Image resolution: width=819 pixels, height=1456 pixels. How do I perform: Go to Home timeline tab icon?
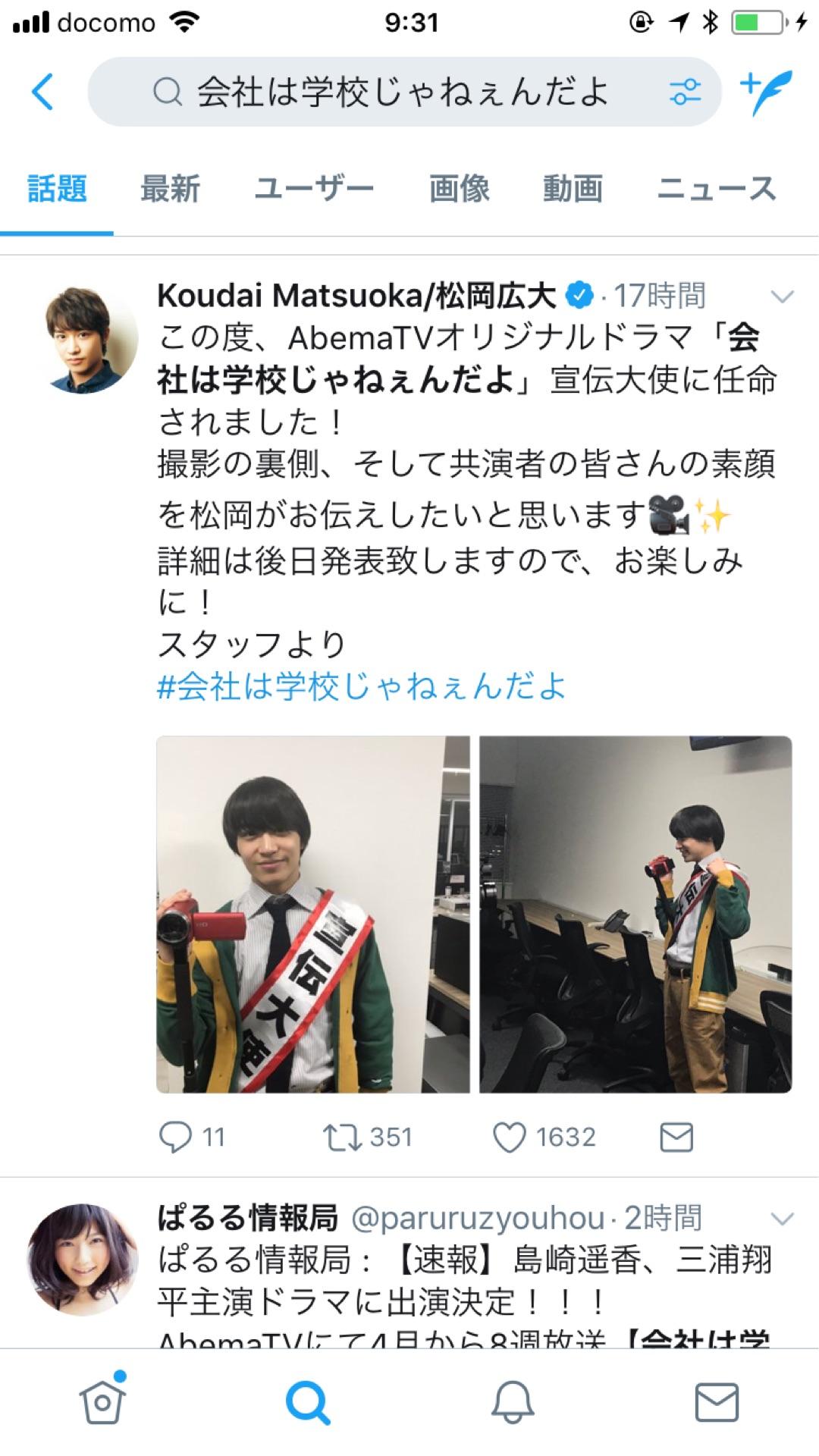(x=102, y=1401)
